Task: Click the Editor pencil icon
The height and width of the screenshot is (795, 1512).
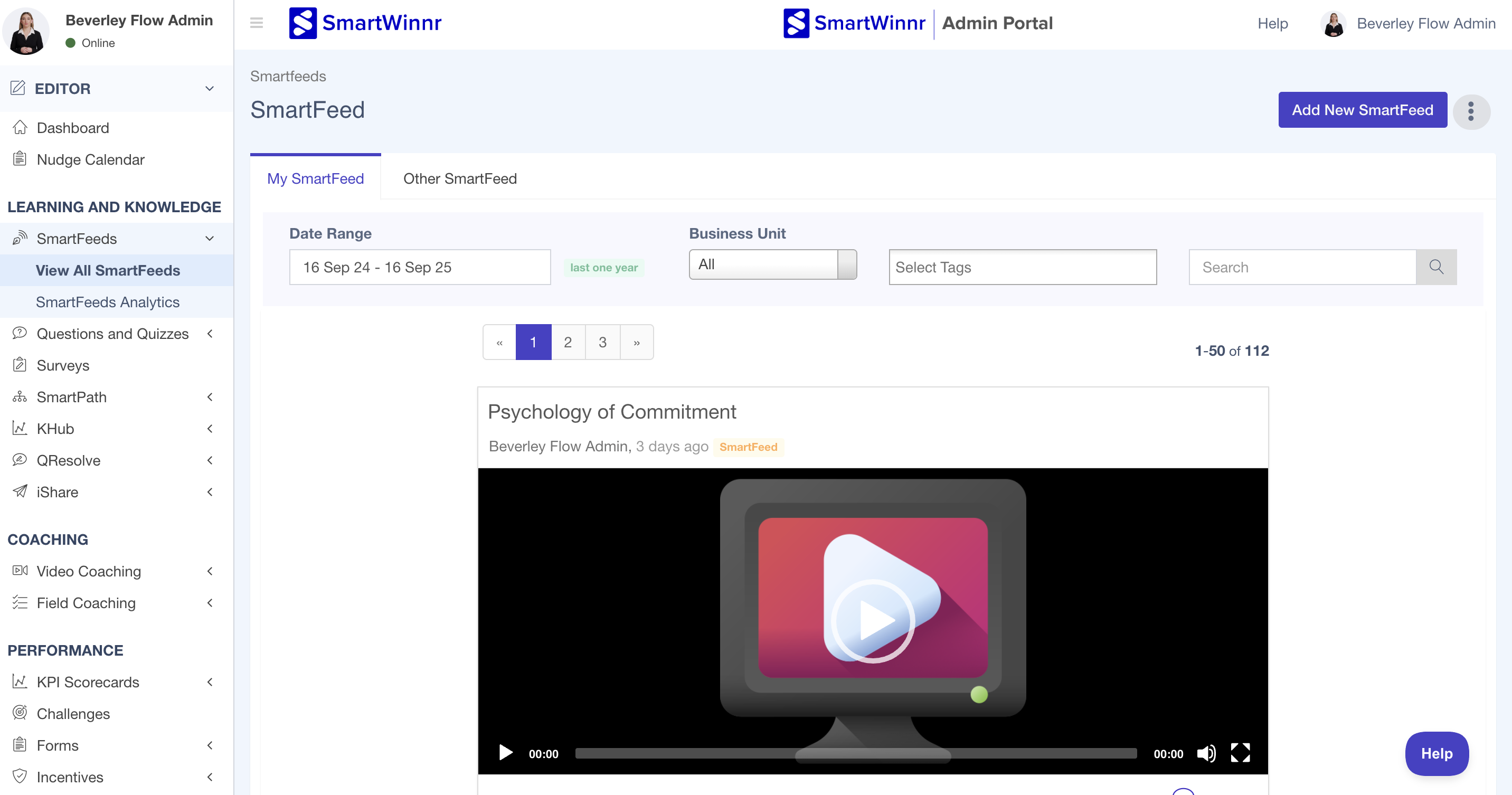Action: 18,88
